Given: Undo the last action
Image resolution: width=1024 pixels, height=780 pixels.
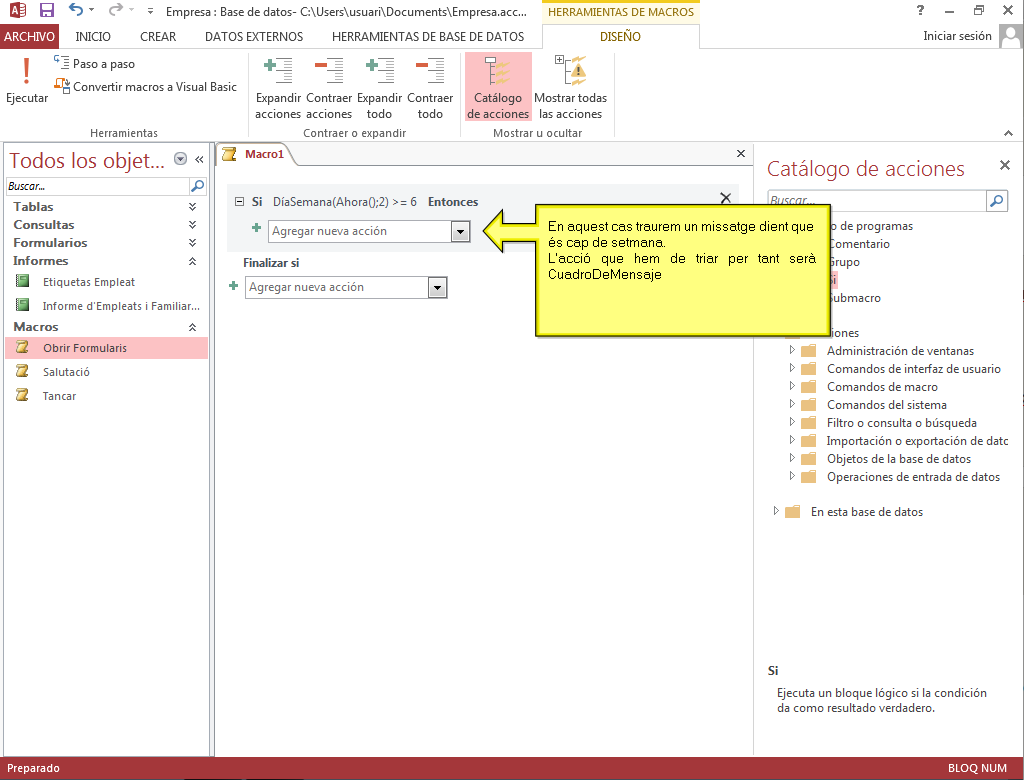Looking at the screenshot, I should coord(76,10).
